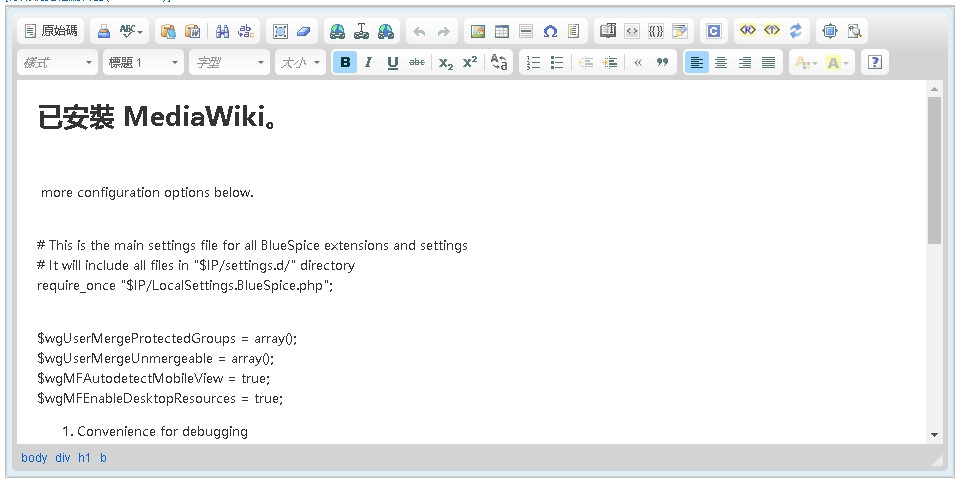Open the background color picker
Screen dimensions: 955x481
(837, 62)
